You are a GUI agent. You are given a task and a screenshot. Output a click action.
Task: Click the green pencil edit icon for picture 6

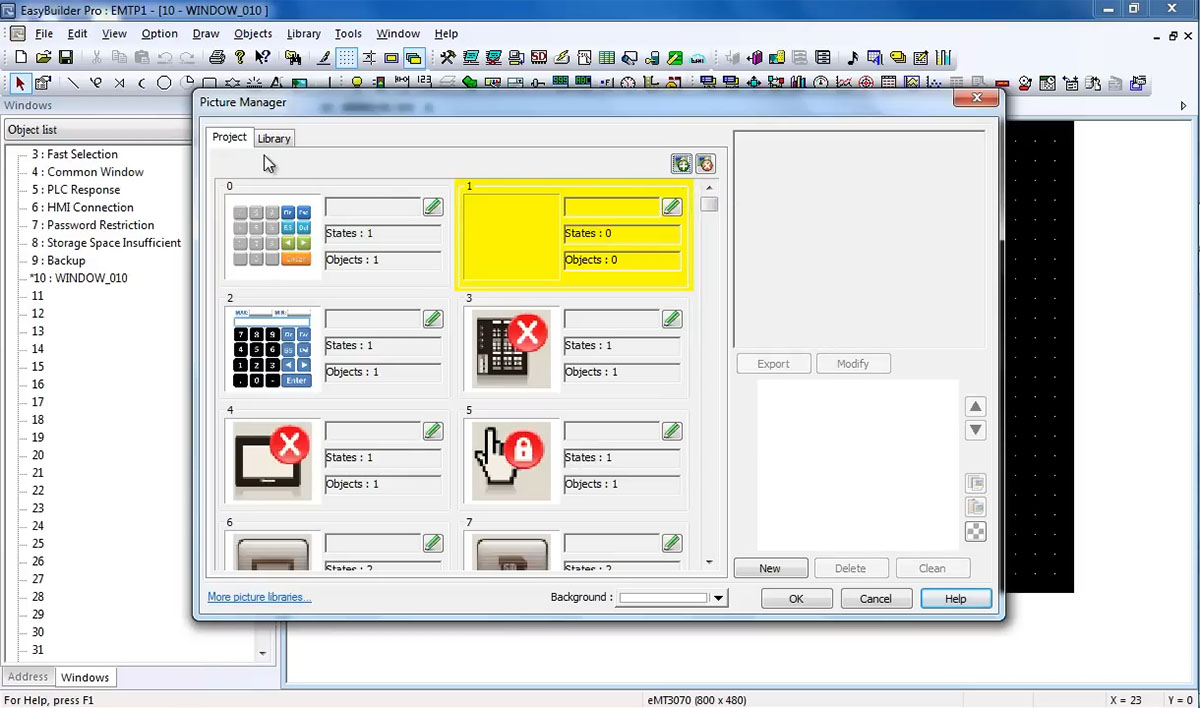click(x=432, y=543)
